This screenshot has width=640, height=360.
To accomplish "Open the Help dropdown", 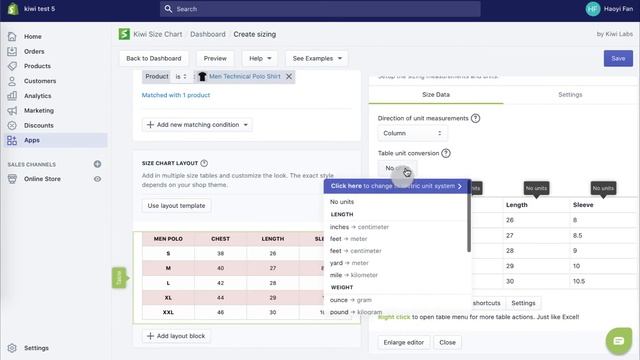I will [x=260, y=58].
